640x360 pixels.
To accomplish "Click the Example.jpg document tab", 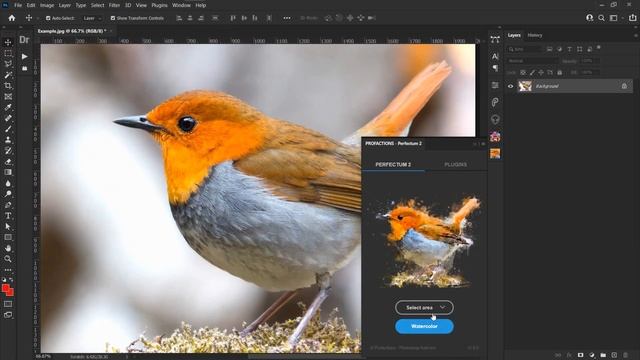I will [x=72, y=31].
